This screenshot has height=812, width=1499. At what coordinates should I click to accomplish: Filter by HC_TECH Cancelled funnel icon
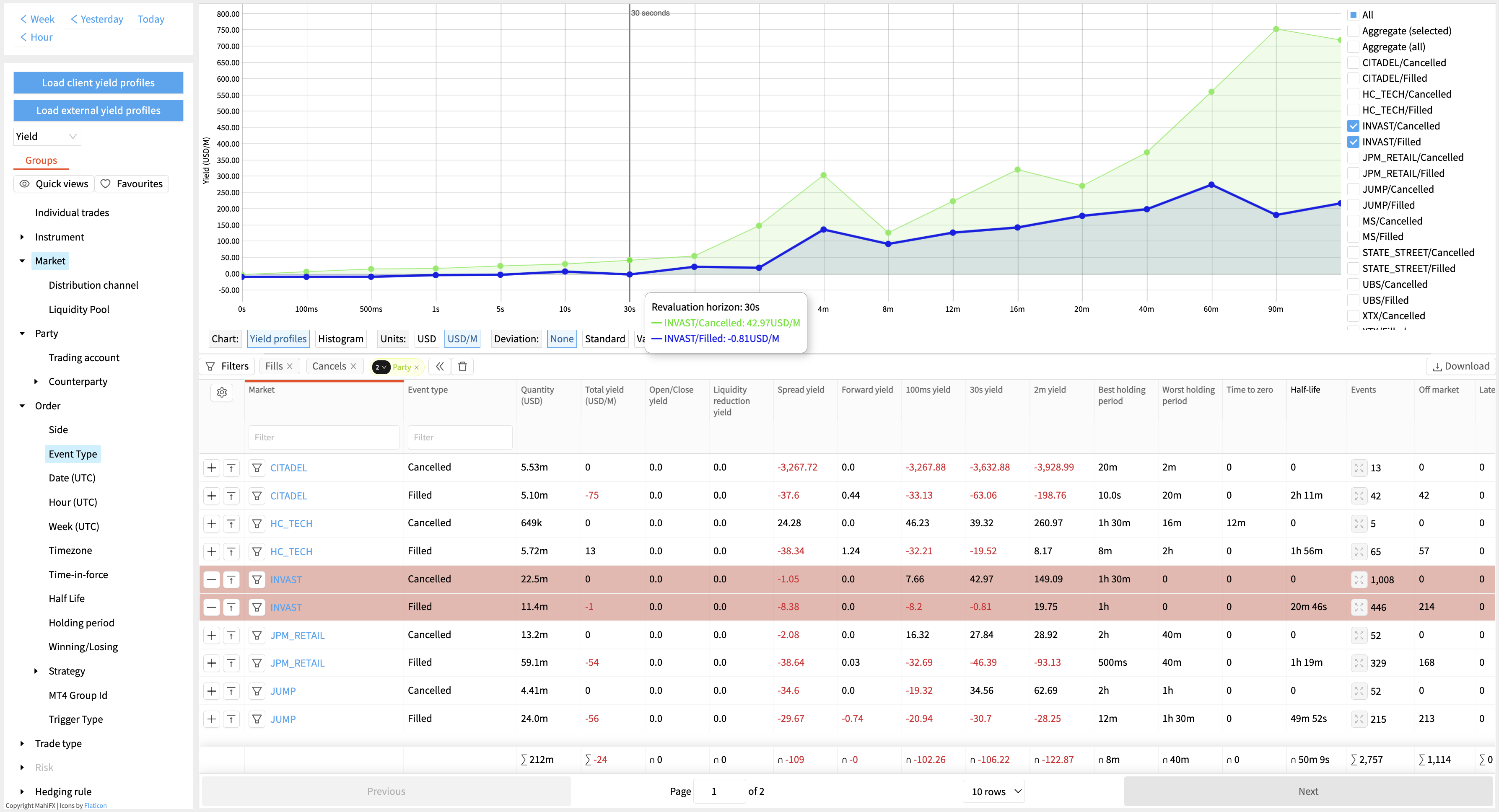[x=257, y=523]
